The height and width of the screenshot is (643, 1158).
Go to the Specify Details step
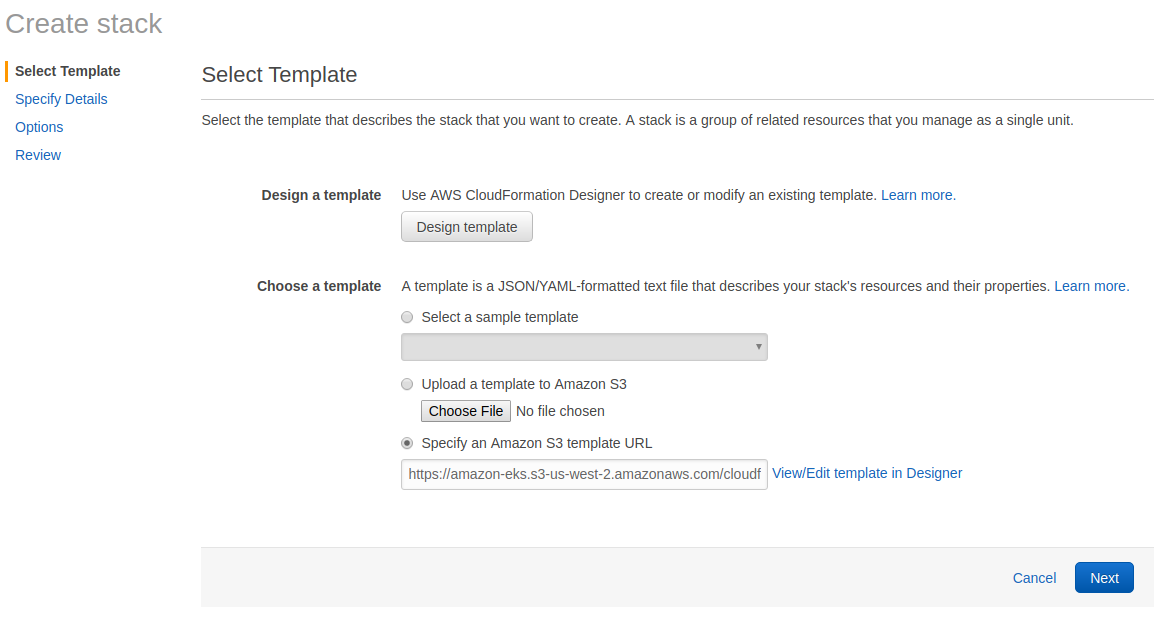(x=61, y=99)
